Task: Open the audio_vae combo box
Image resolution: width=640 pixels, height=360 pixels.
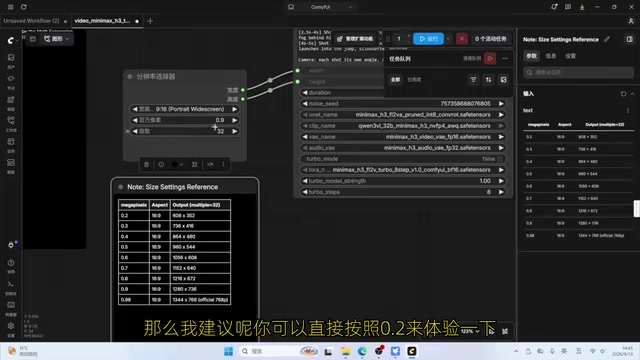Action: [x=403, y=148]
